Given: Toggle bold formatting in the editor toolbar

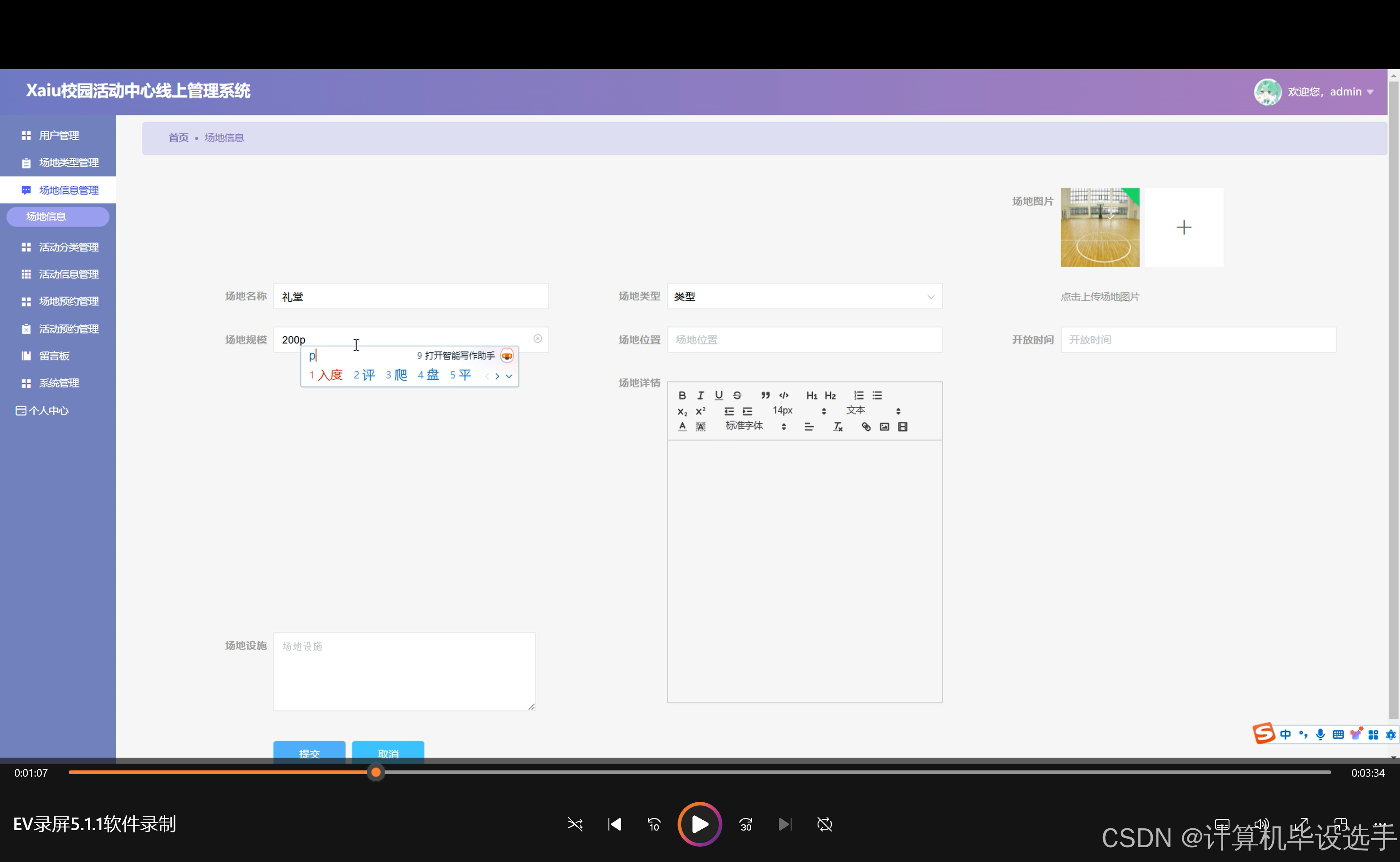Looking at the screenshot, I should [x=682, y=395].
